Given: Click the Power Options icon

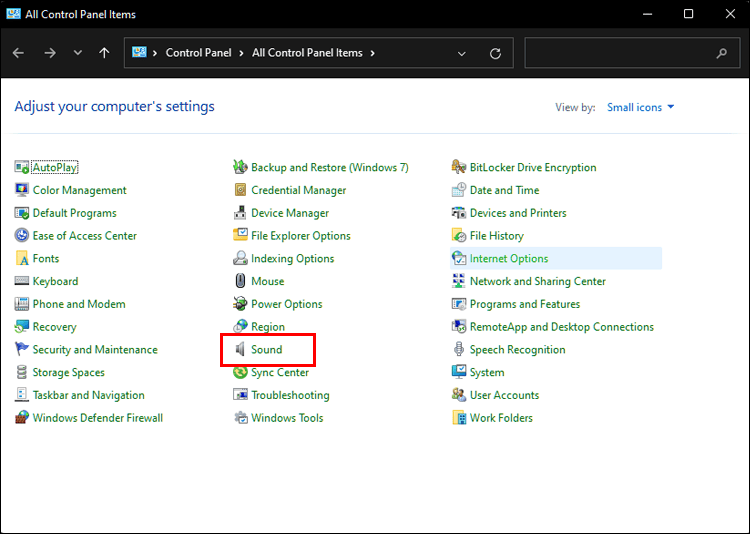Looking at the screenshot, I should coord(240,304).
